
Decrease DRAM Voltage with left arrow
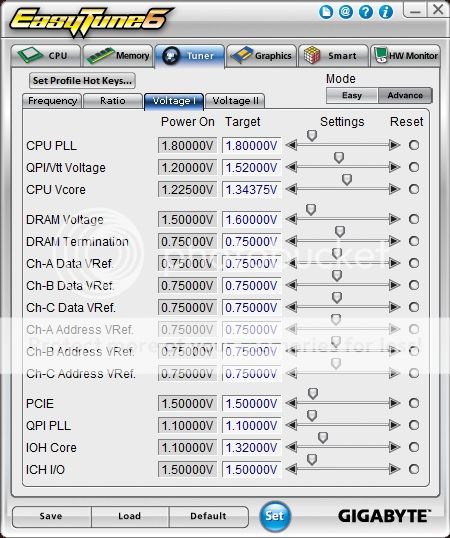click(291, 219)
